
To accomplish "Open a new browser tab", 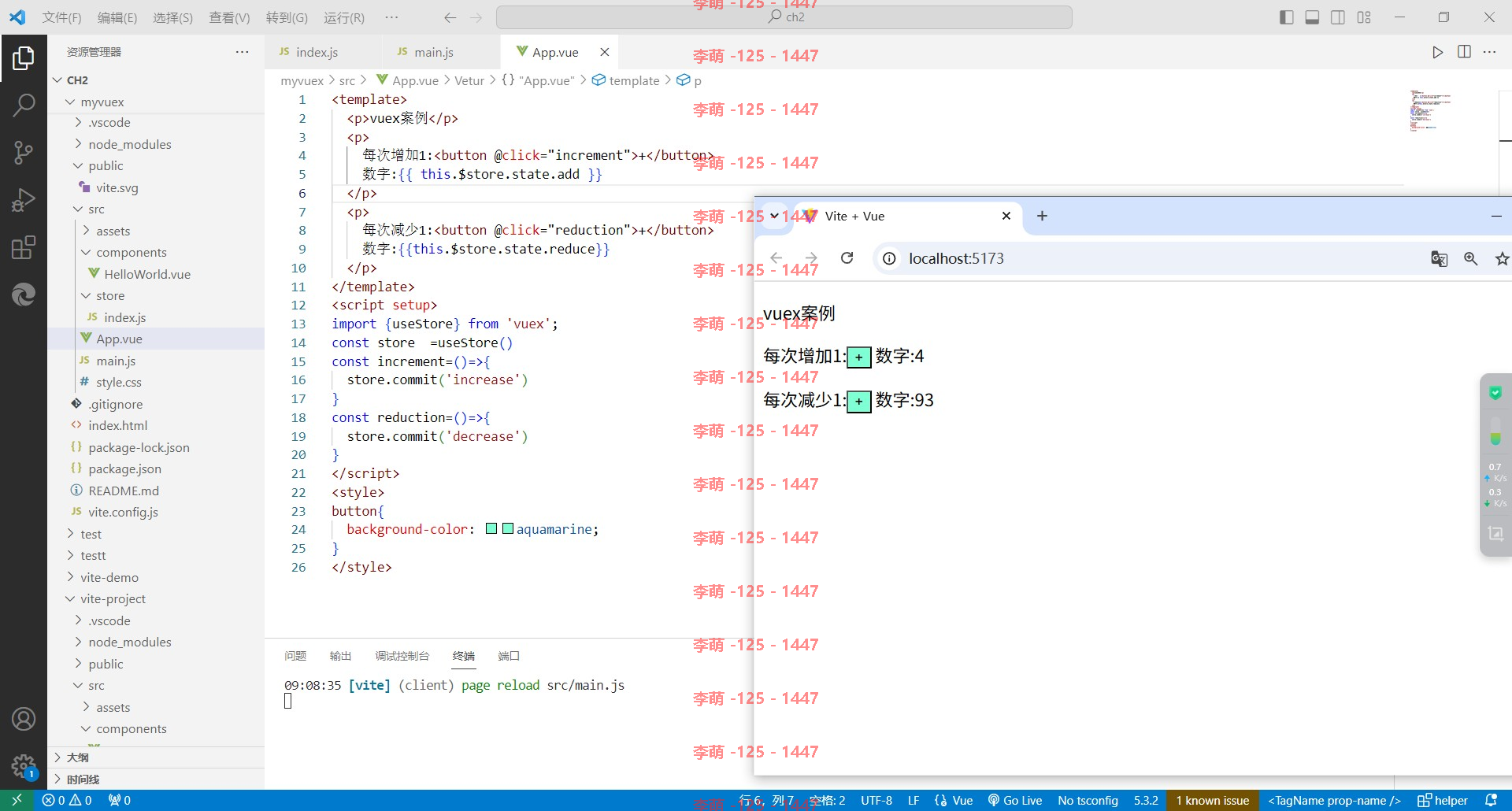I will (1042, 216).
